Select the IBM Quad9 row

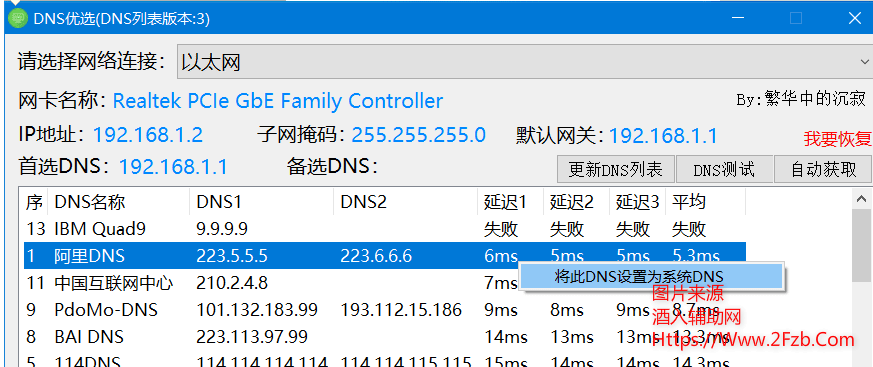coord(383,229)
